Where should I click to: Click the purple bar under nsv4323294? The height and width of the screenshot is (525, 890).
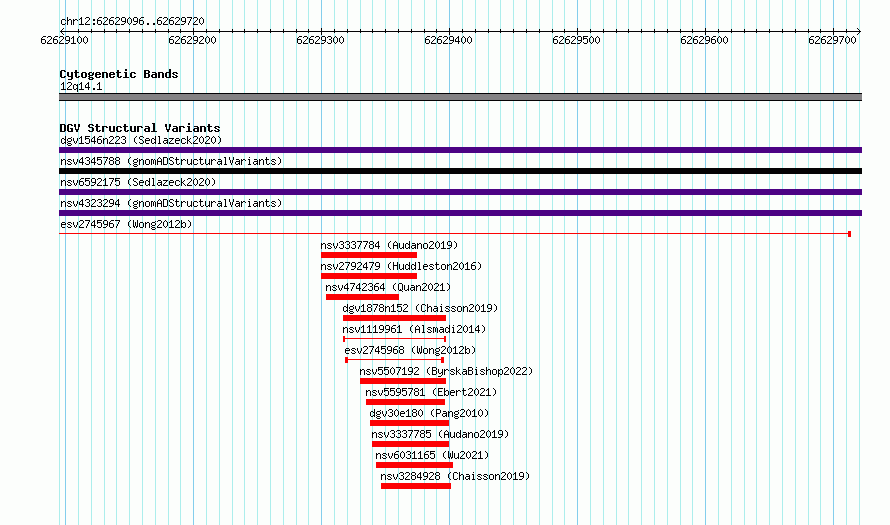click(x=460, y=213)
